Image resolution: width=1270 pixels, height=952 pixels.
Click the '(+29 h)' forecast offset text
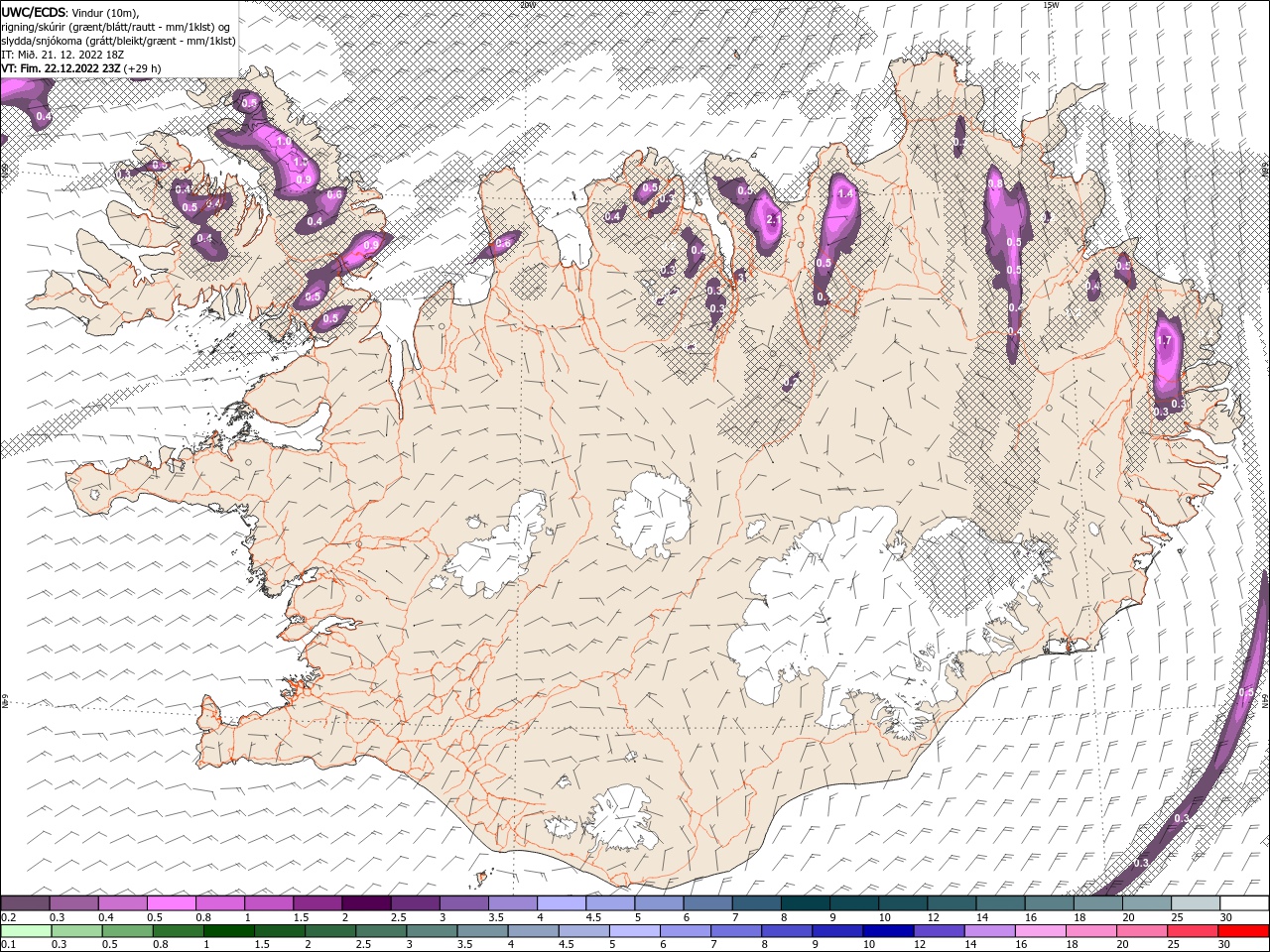tap(142, 68)
